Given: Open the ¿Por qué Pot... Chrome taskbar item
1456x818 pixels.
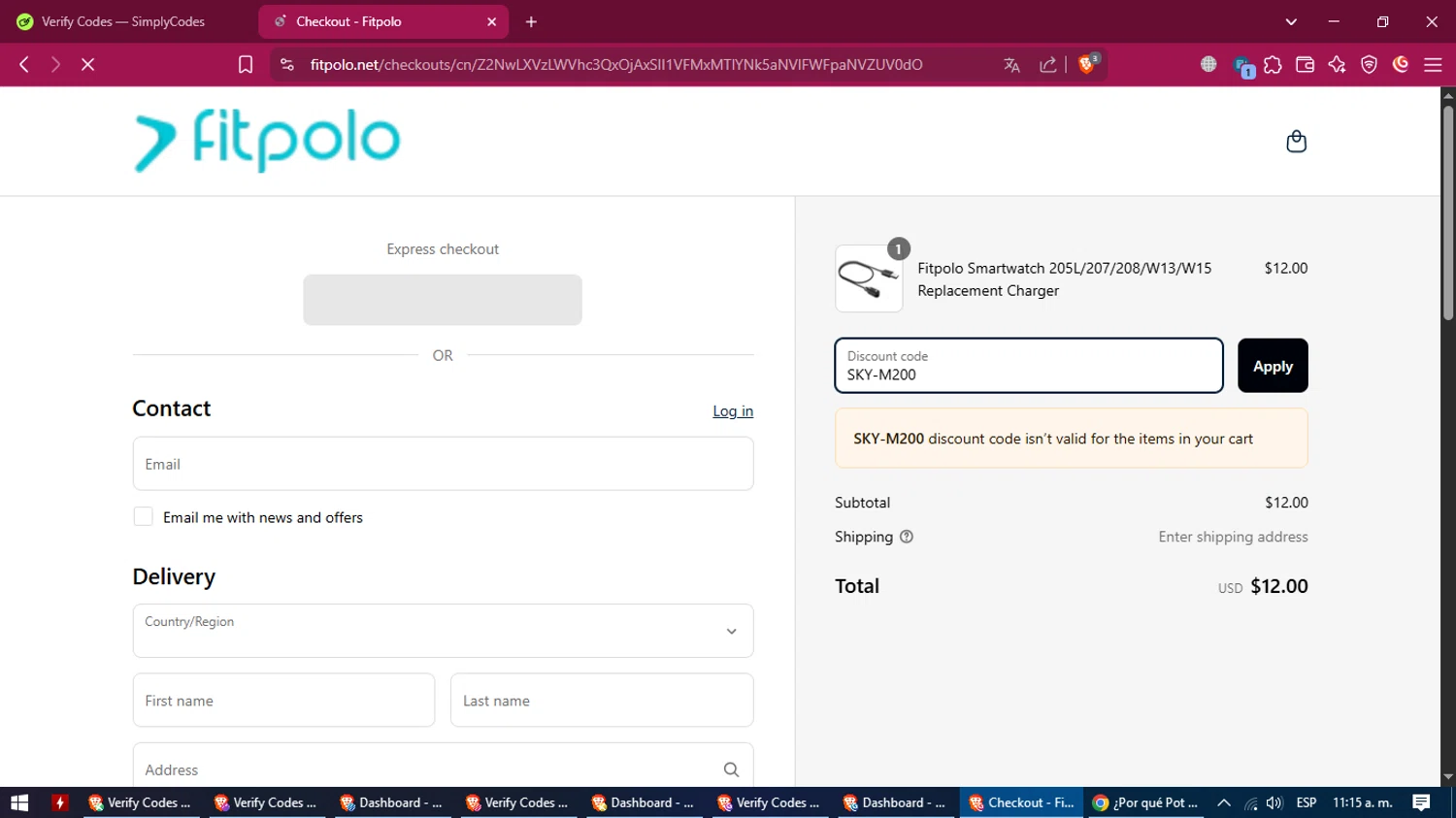Looking at the screenshot, I should [1145, 802].
